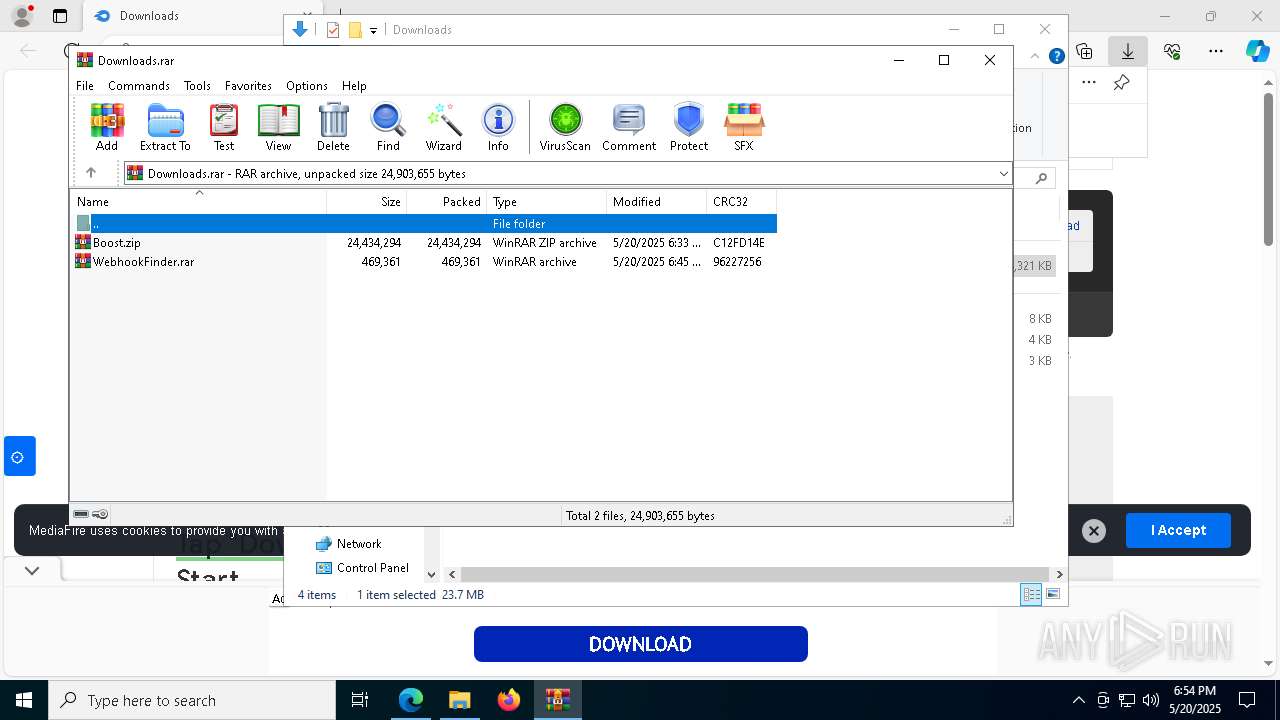Show archive Info

498,127
